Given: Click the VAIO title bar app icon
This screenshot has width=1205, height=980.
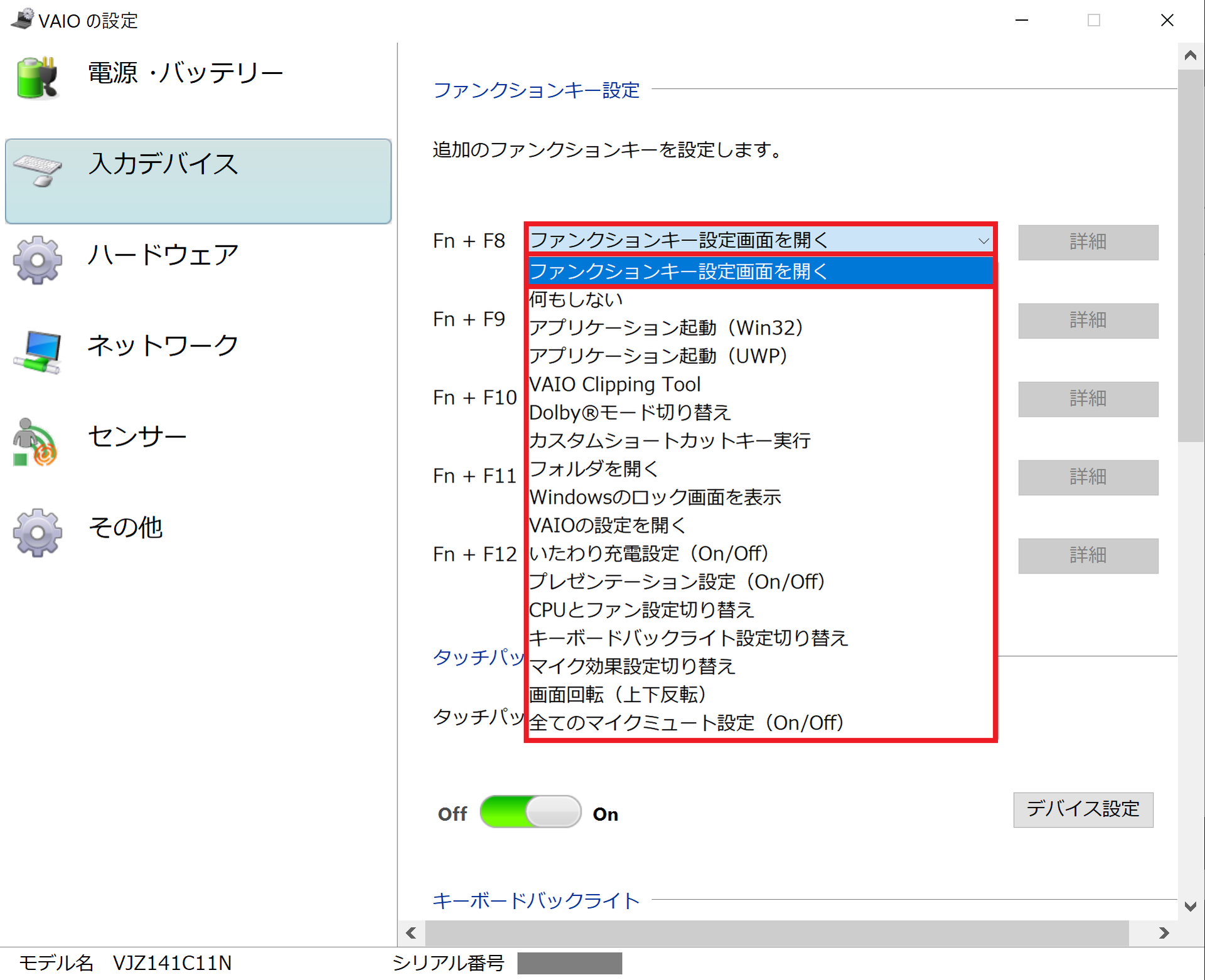Looking at the screenshot, I should (22, 19).
